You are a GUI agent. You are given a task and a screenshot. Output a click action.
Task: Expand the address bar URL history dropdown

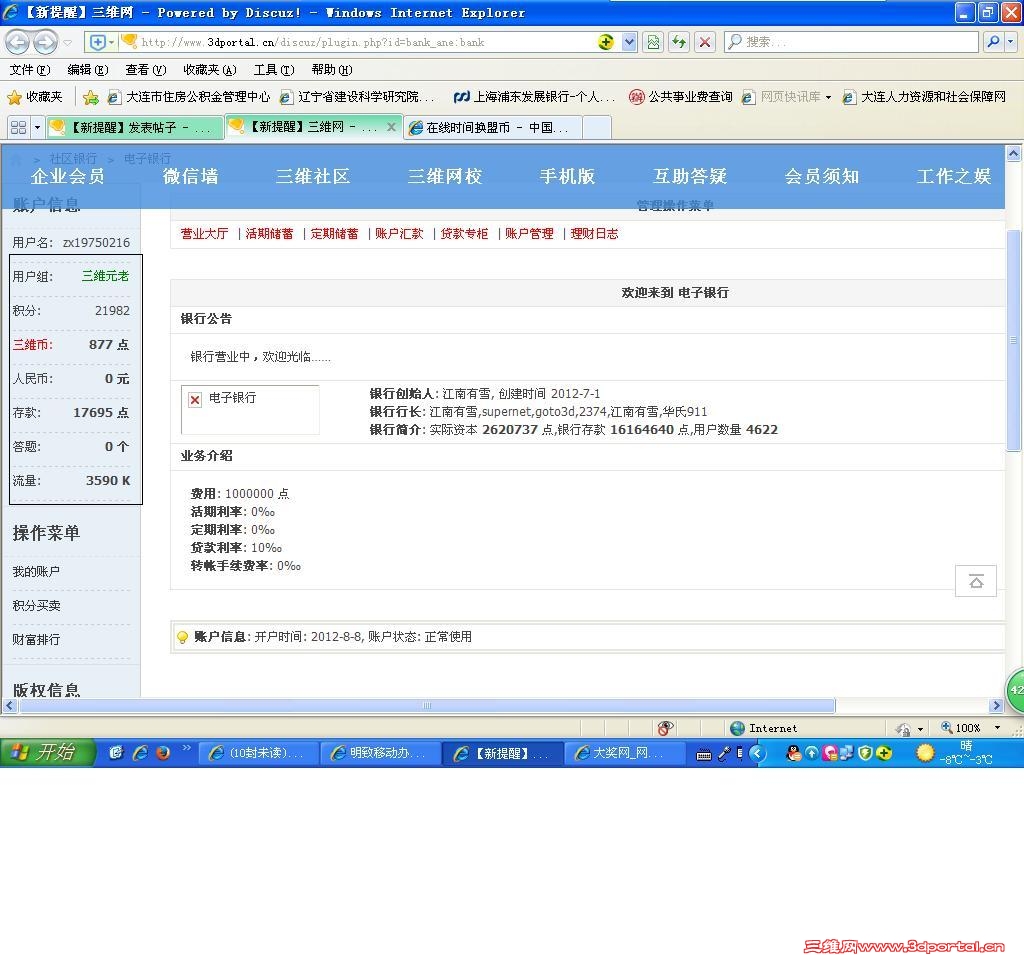coord(629,42)
